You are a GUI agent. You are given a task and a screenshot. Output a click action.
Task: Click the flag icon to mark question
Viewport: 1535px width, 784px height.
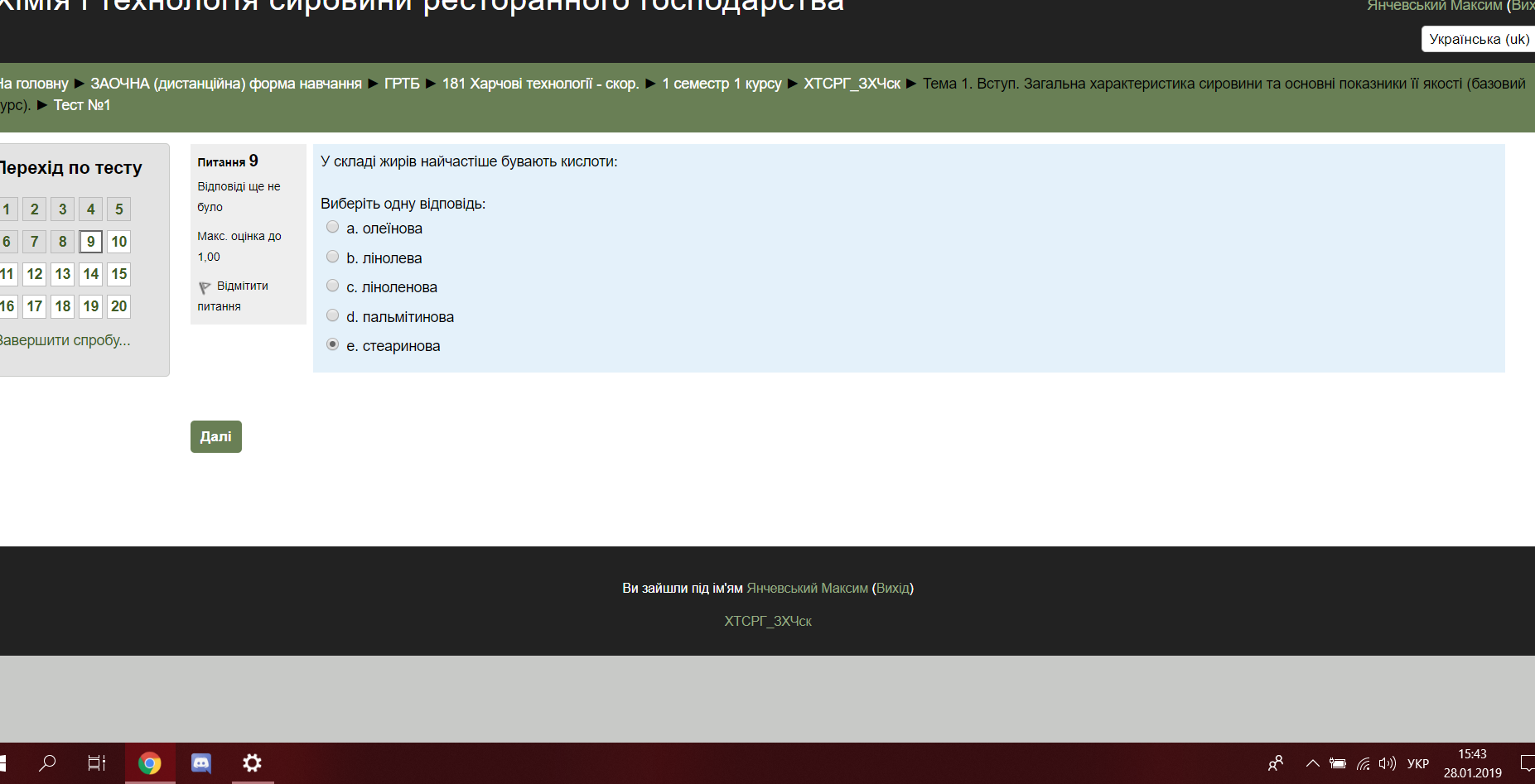tap(205, 287)
